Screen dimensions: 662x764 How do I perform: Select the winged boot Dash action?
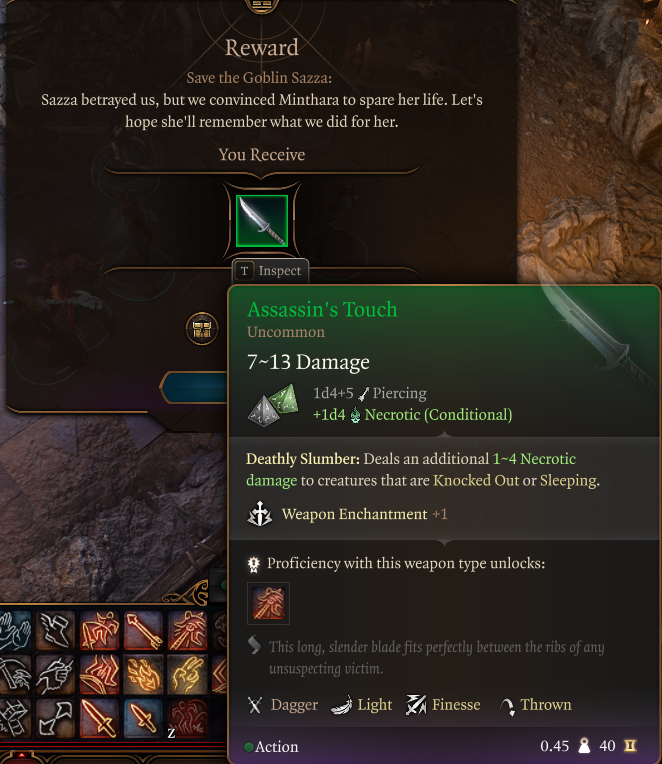pos(55,631)
